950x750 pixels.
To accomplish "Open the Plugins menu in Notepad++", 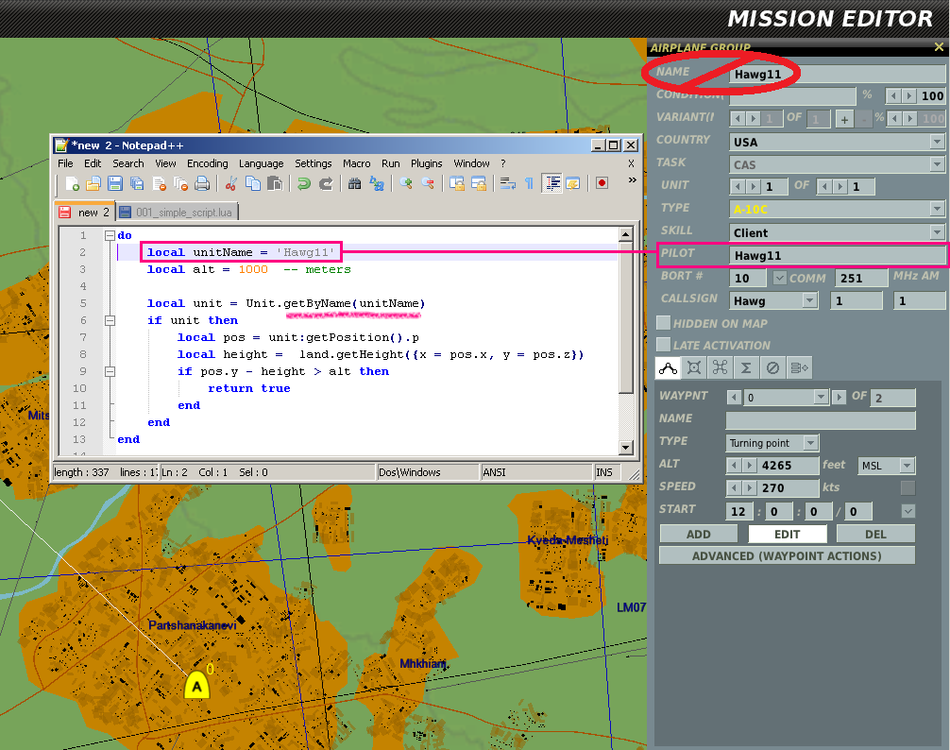I will coord(428,163).
